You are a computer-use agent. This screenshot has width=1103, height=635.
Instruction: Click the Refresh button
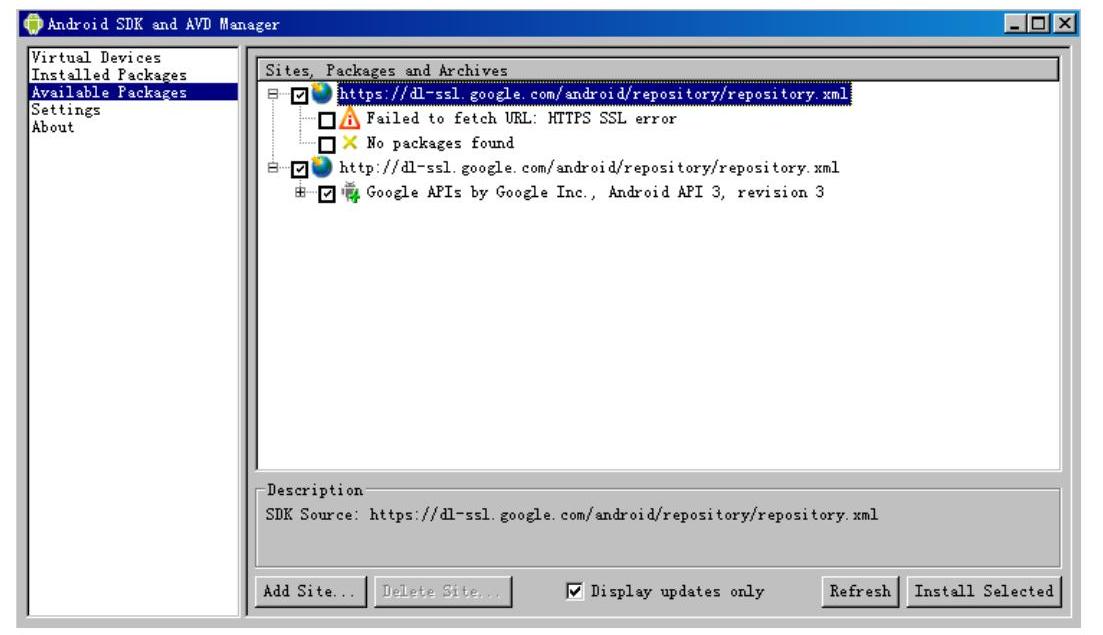860,591
